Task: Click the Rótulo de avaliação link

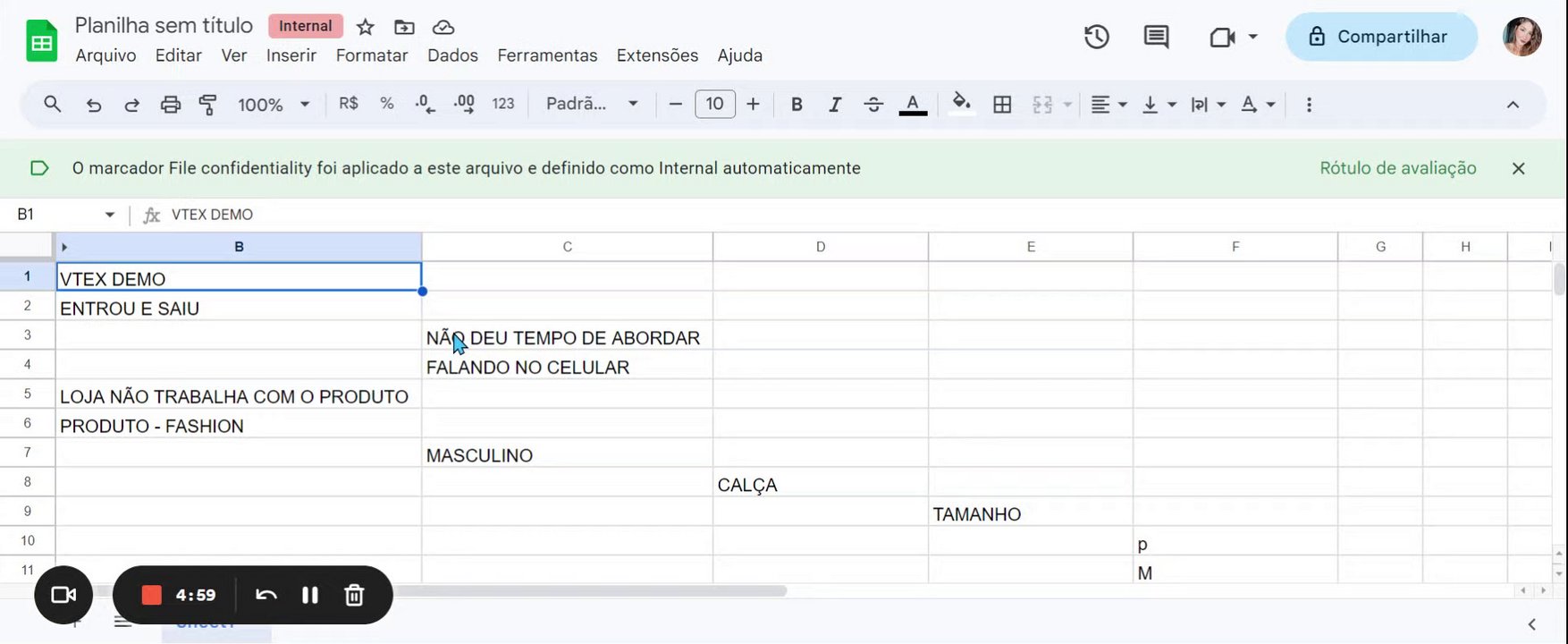Action: (1397, 168)
